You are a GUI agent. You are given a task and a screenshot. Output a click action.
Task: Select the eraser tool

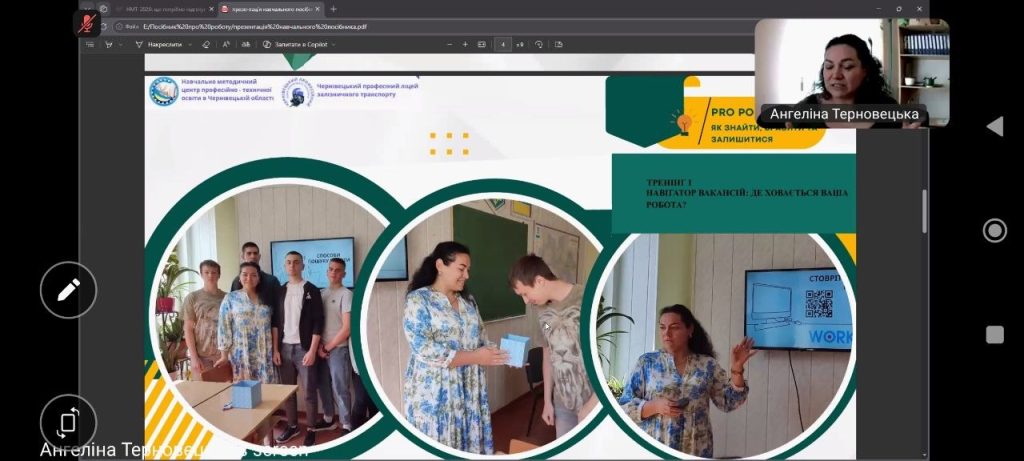pyautogui.click(x=206, y=44)
